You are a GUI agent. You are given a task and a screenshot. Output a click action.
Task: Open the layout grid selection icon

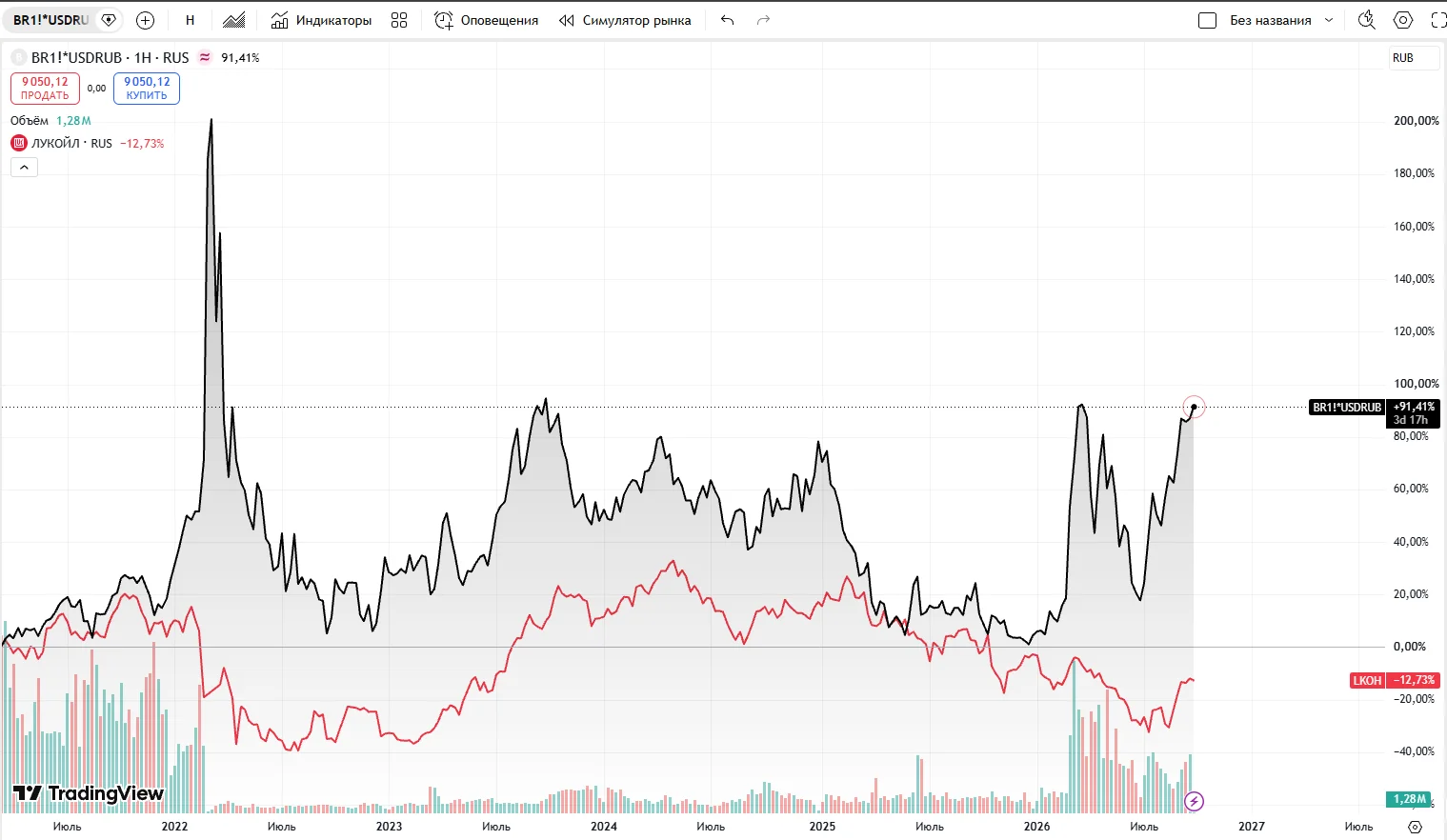pos(399,20)
